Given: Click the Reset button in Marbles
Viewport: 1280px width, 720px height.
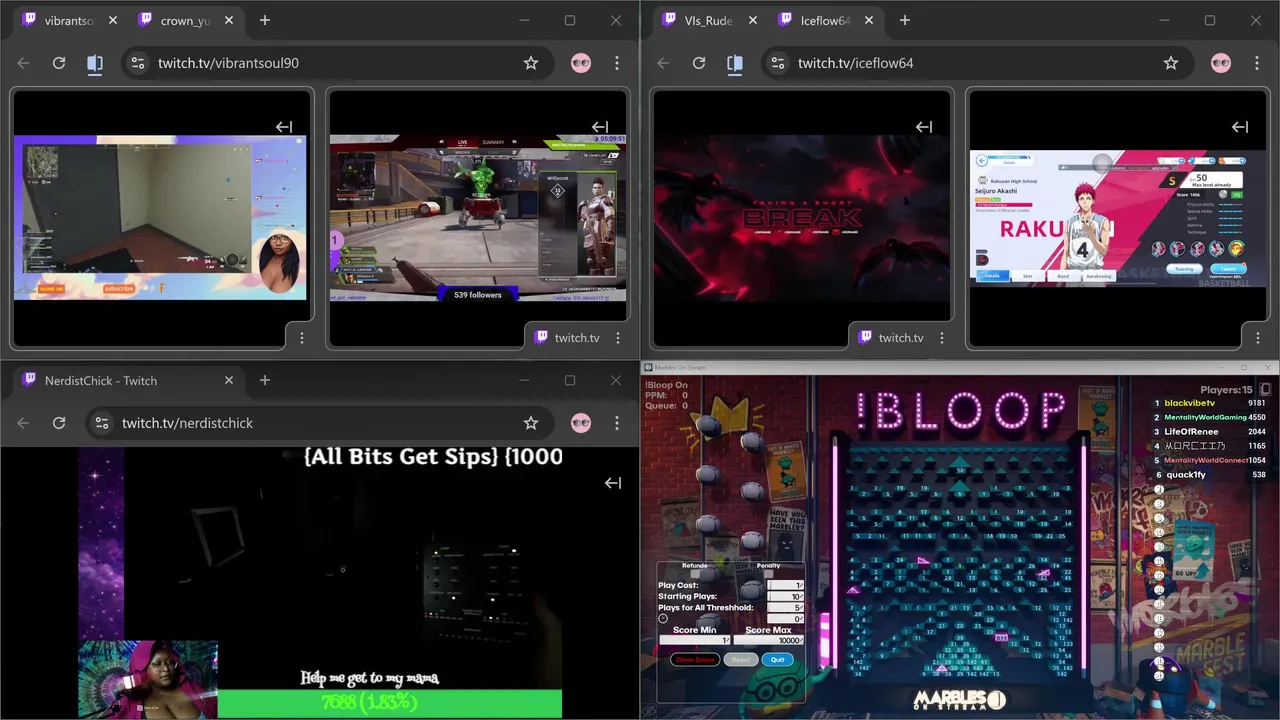Looking at the screenshot, I should click(741, 660).
